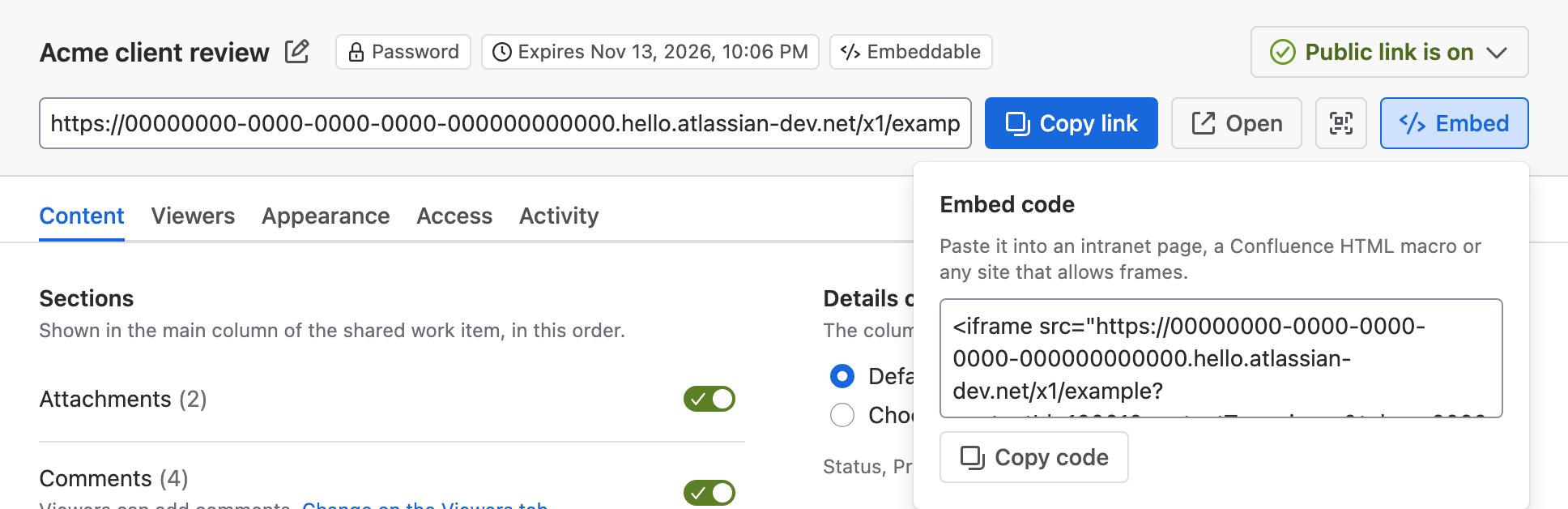1568x509 pixels.
Task: Disable the Attachments section toggle
Action: point(709,399)
